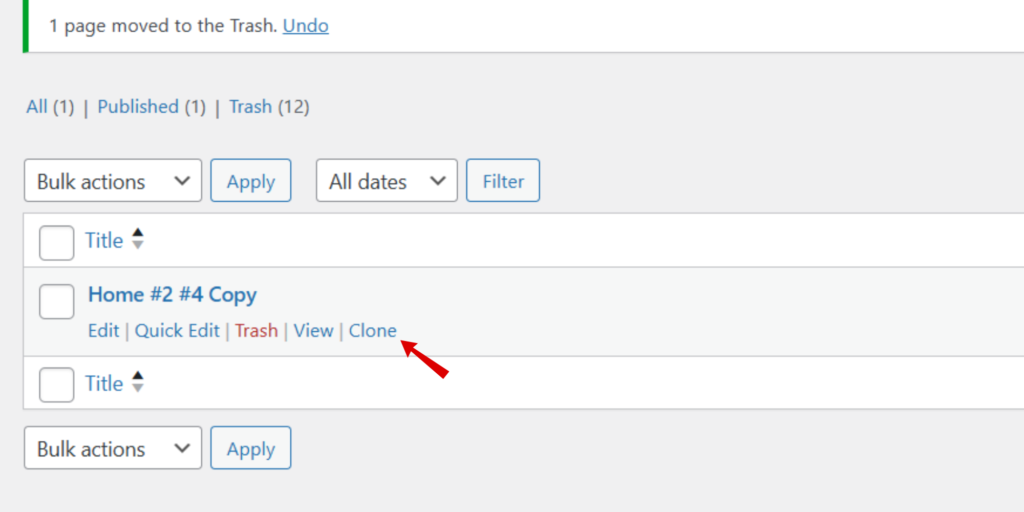
Task: Click the top Apply button
Action: tap(251, 180)
